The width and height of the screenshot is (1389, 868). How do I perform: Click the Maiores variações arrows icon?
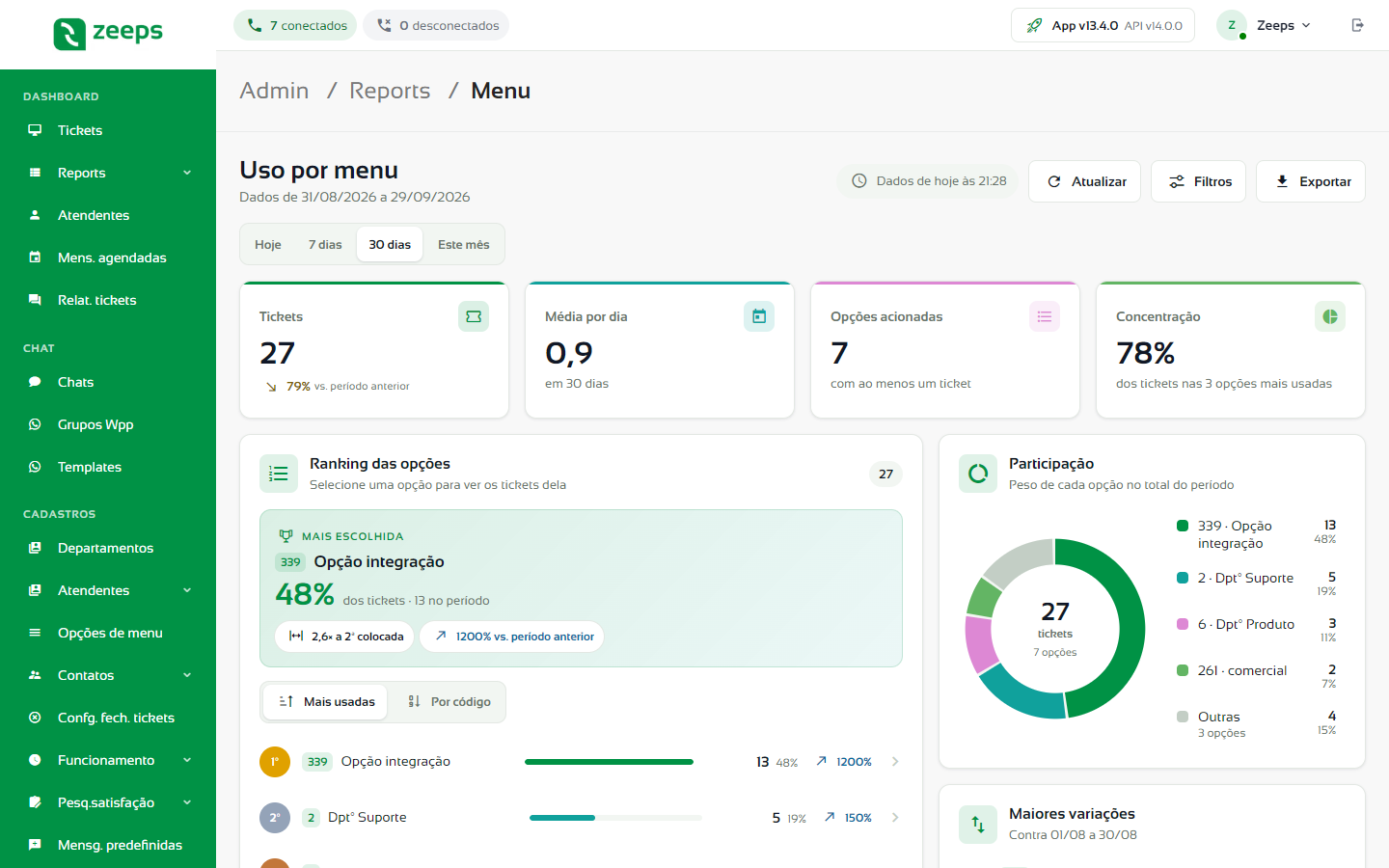point(978,824)
